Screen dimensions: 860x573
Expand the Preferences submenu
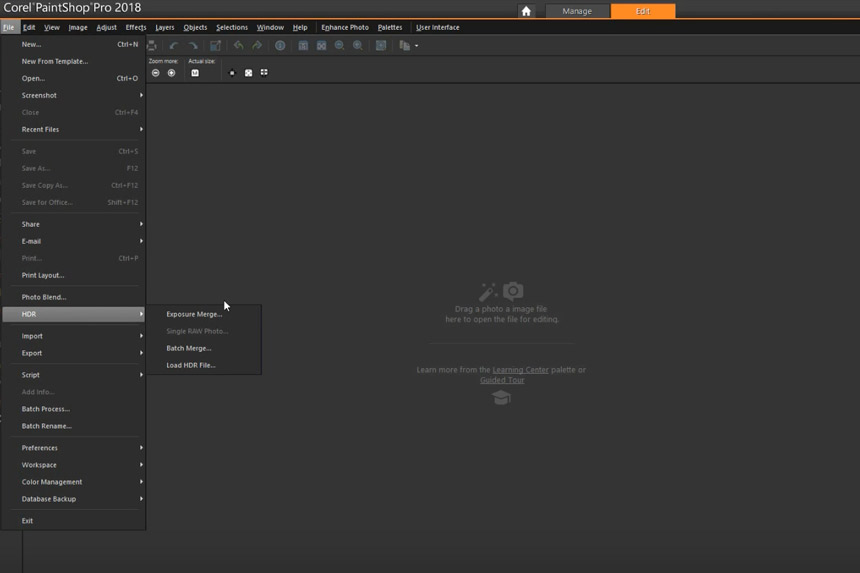click(x=73, y=448)
